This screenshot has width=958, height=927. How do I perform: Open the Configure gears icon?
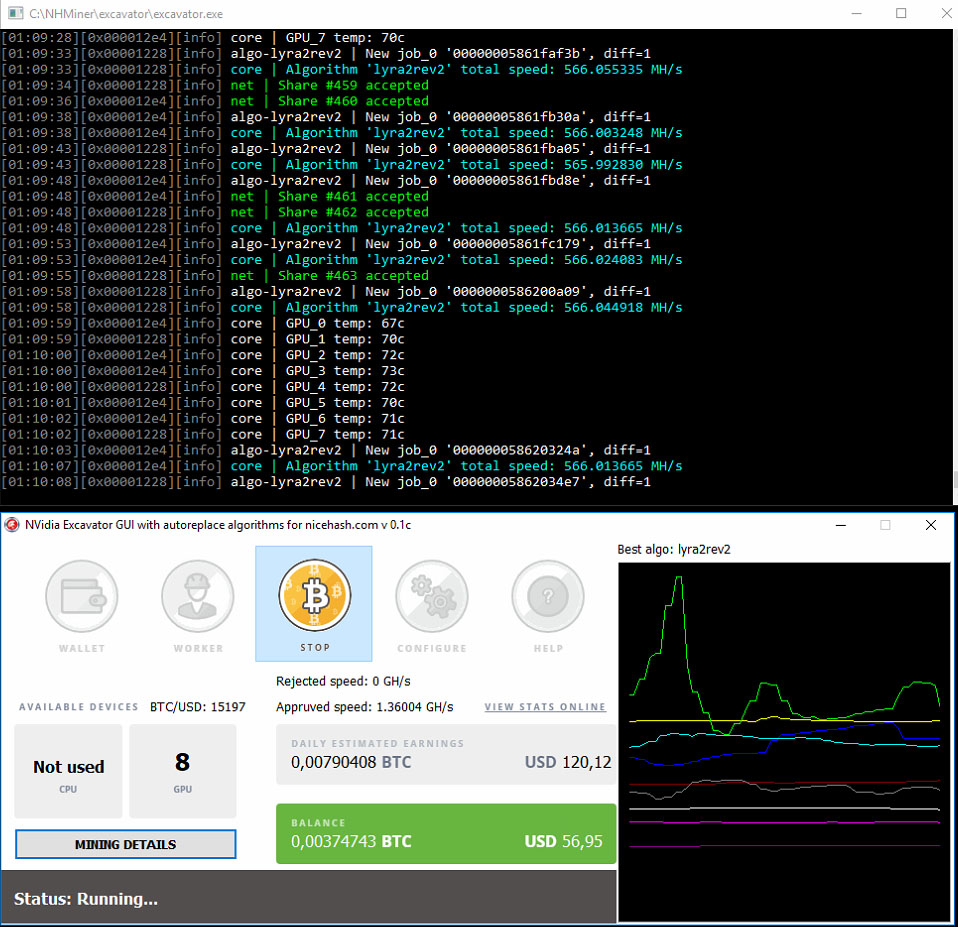(x=431, y=596)
